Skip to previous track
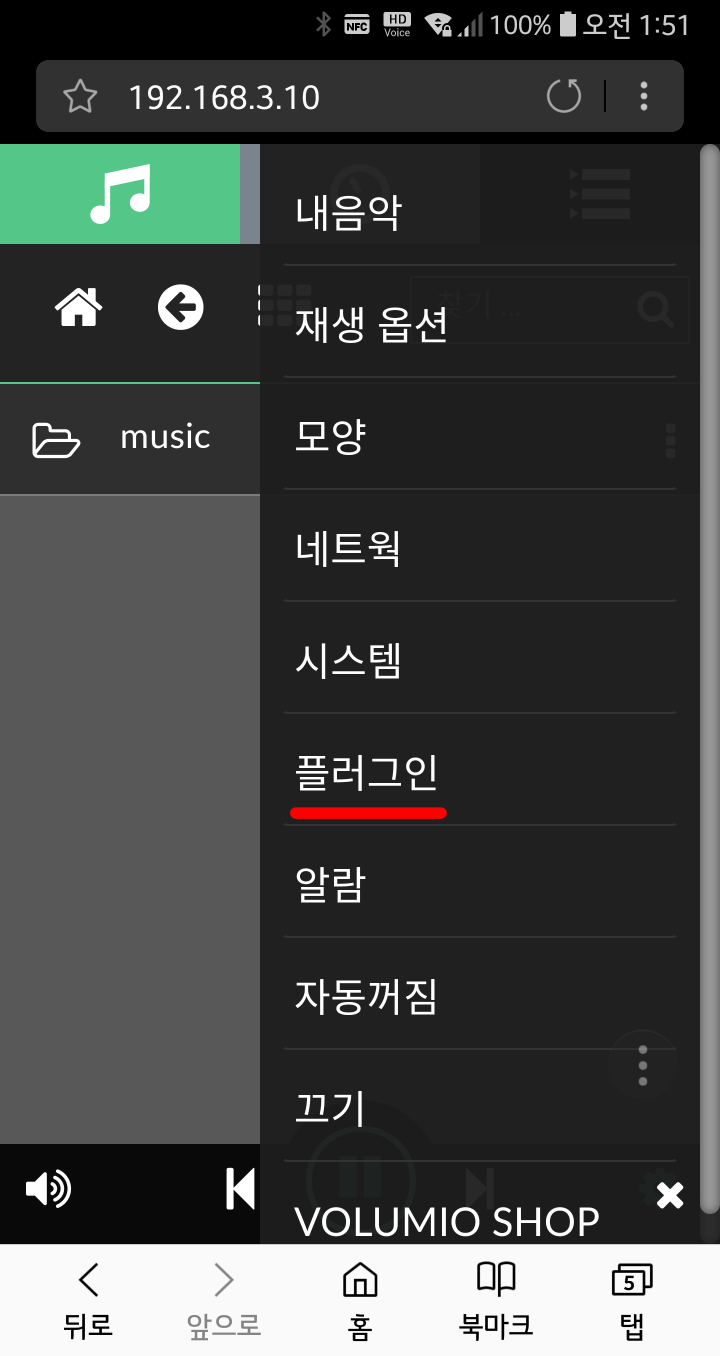The height and width of the screenshot is (1356, 720). point(240,1189)
